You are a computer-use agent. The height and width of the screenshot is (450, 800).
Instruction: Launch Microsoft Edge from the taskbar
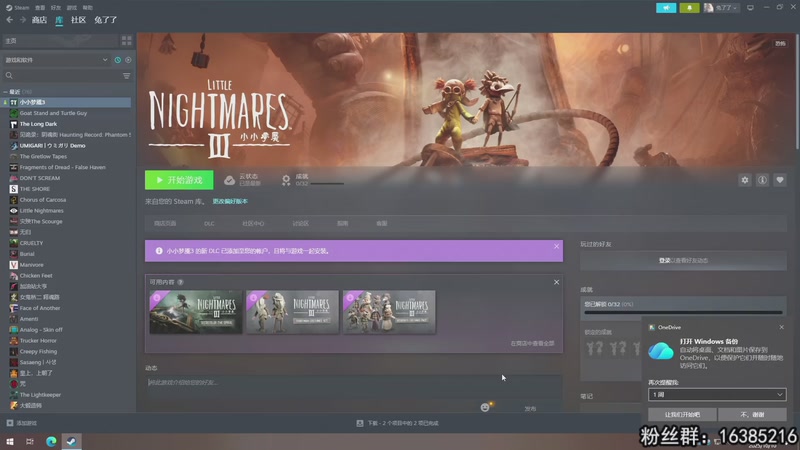[51, 441]
